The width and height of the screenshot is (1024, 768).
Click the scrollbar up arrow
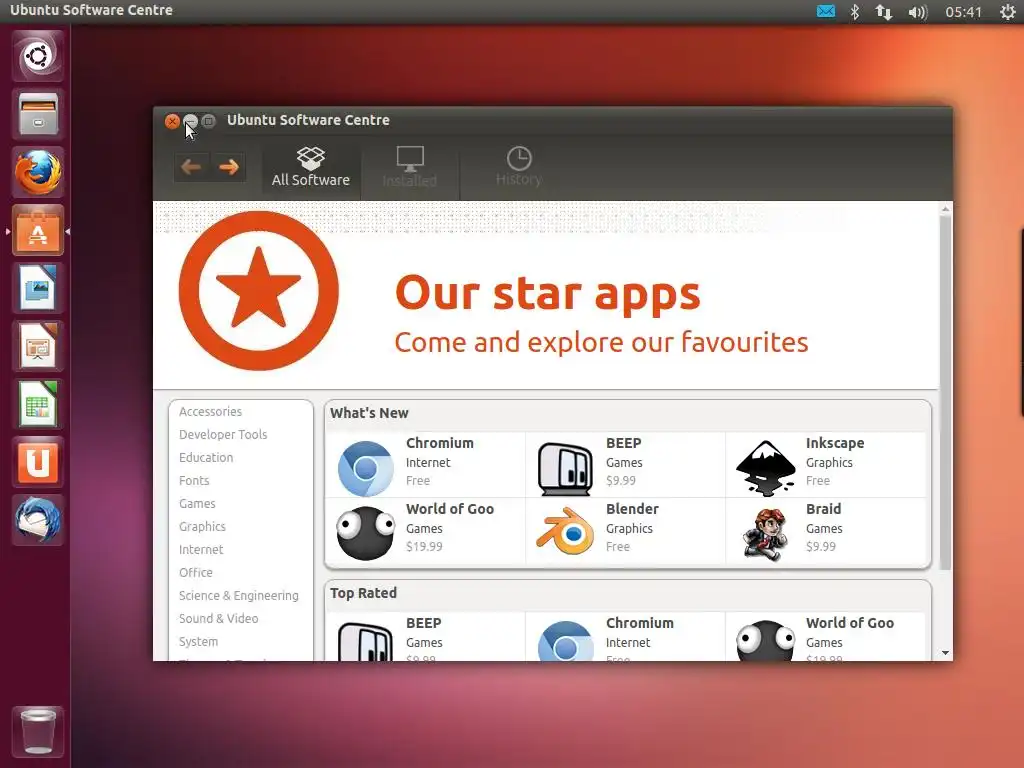coord(945,210)
